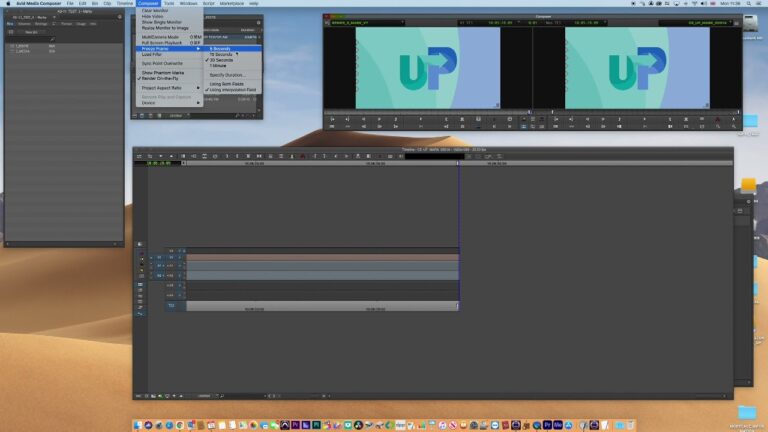Open the Apple menu
Screen dimensions: 768x432
tap(5, 3)
